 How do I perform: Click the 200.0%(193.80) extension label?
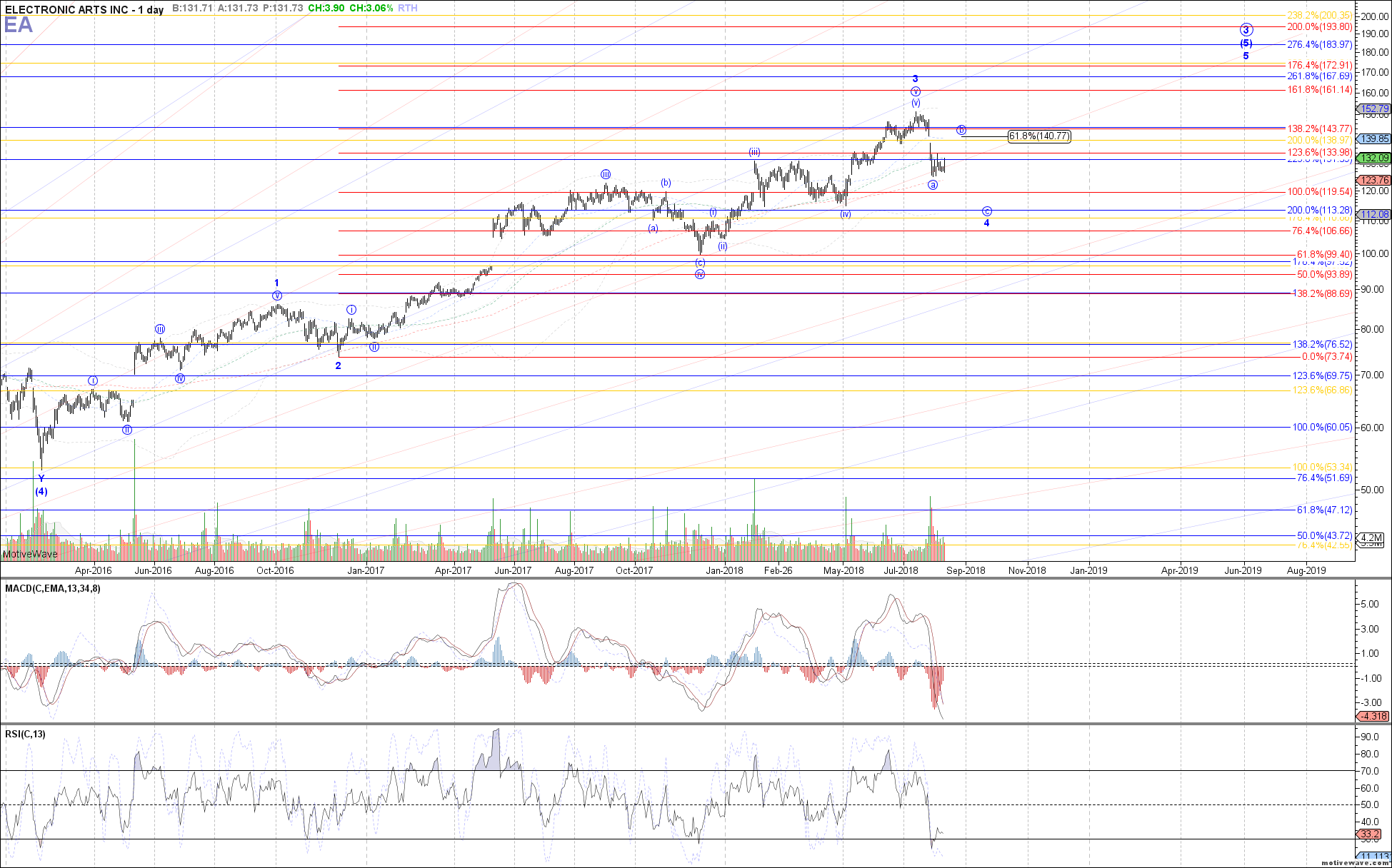coord(1320,26)
